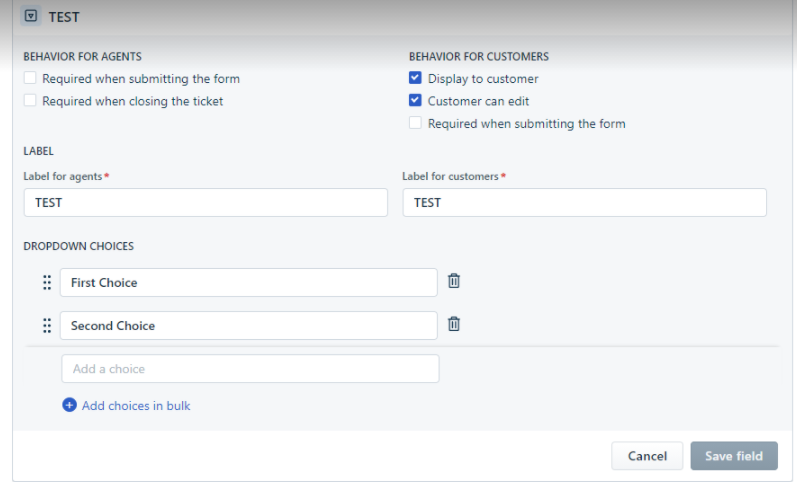Screen dimensions: 797x482
Task: Click the Label for agents input field
Action: coord(206,202)
